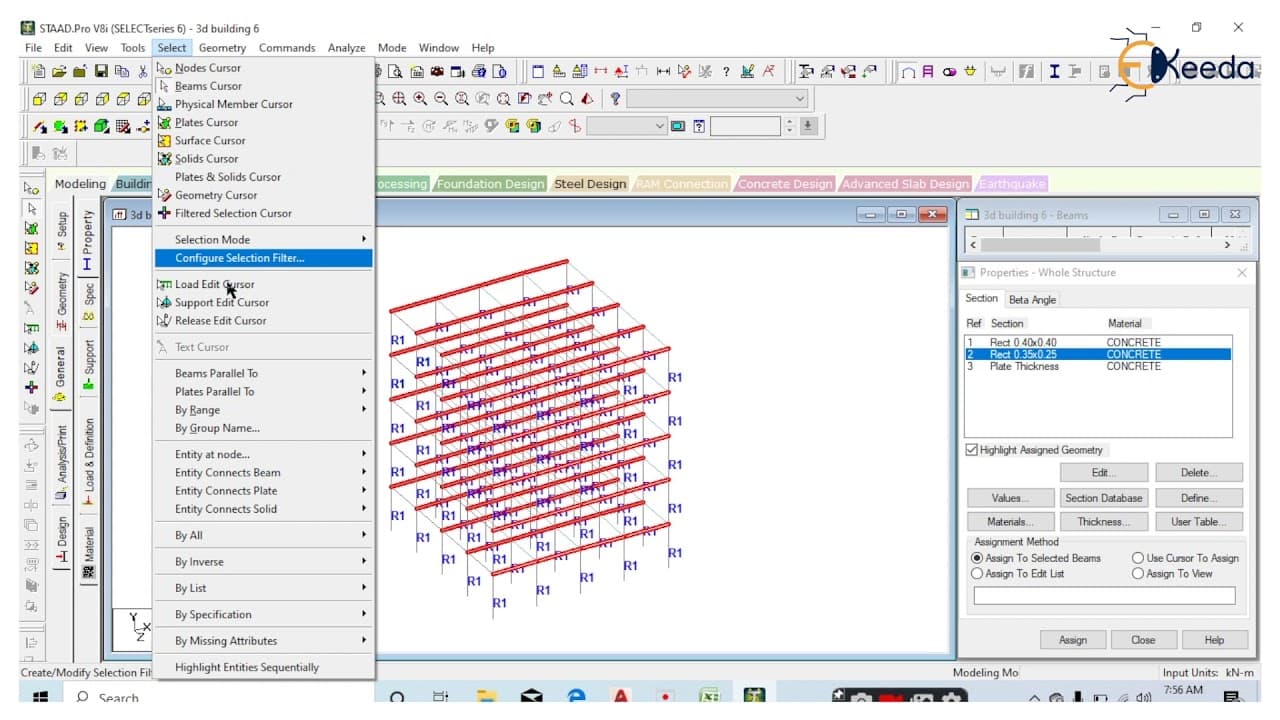Viewport: 1280px width, 720px height.
Task: Click the Save floppy disk icon
Action: coord(101,72)
